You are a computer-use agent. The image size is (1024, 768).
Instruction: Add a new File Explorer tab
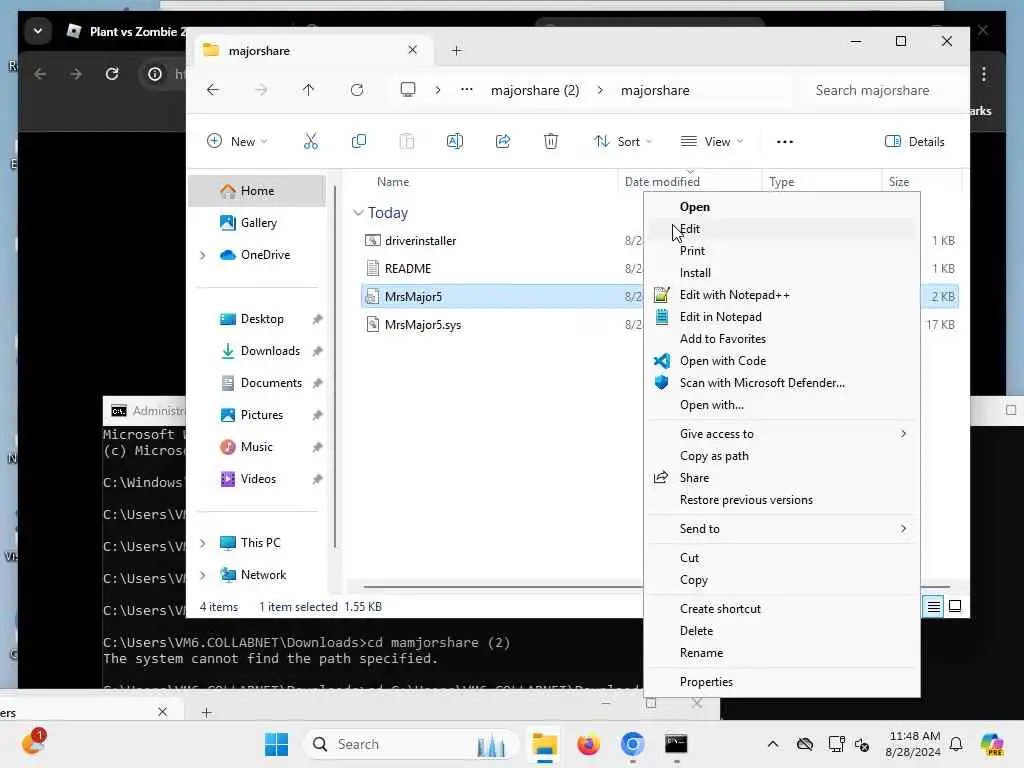pyautogui.click(x=456, y=50)
